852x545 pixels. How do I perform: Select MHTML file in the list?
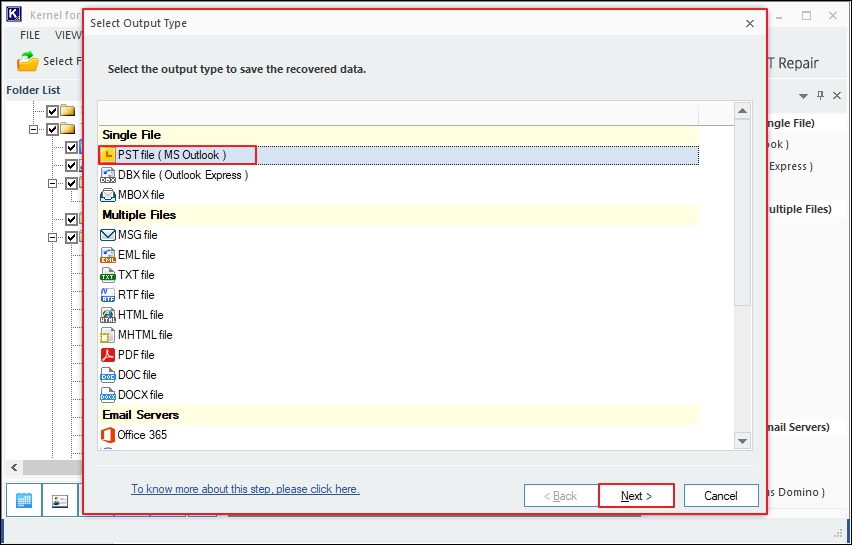[398, 335]
